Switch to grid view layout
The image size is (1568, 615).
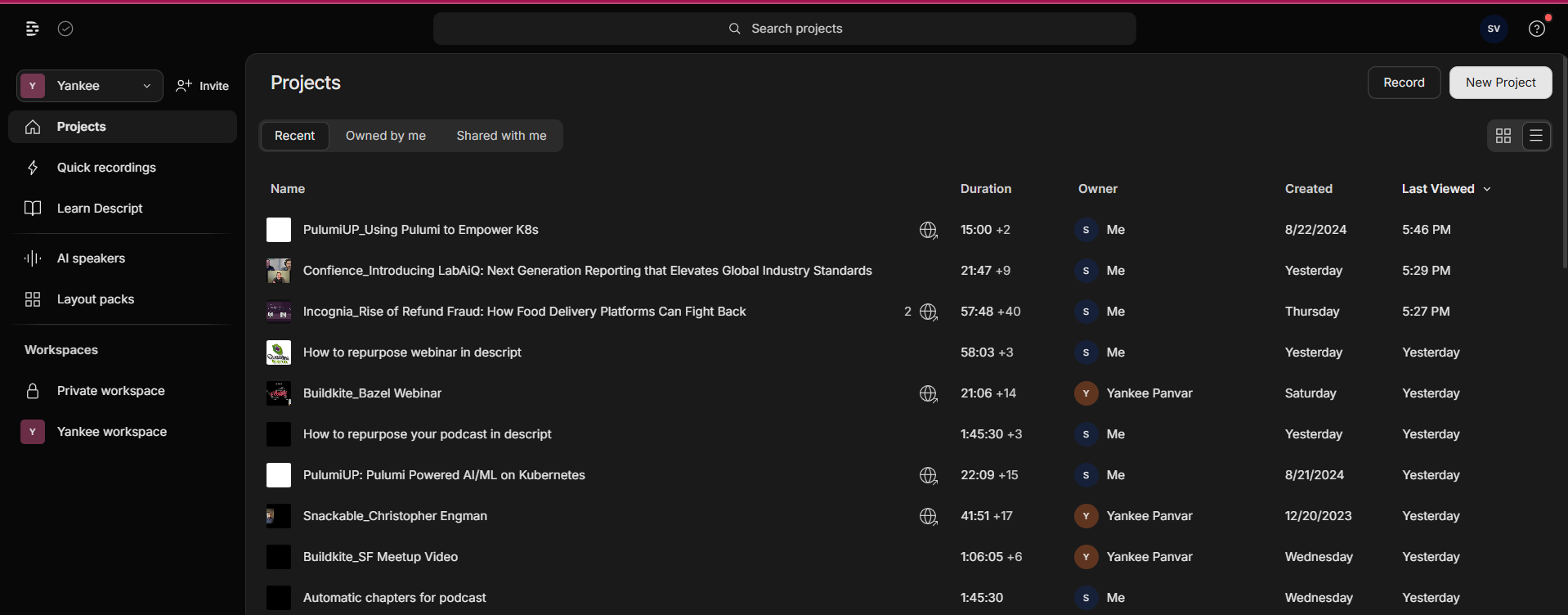coord(1503,136)
